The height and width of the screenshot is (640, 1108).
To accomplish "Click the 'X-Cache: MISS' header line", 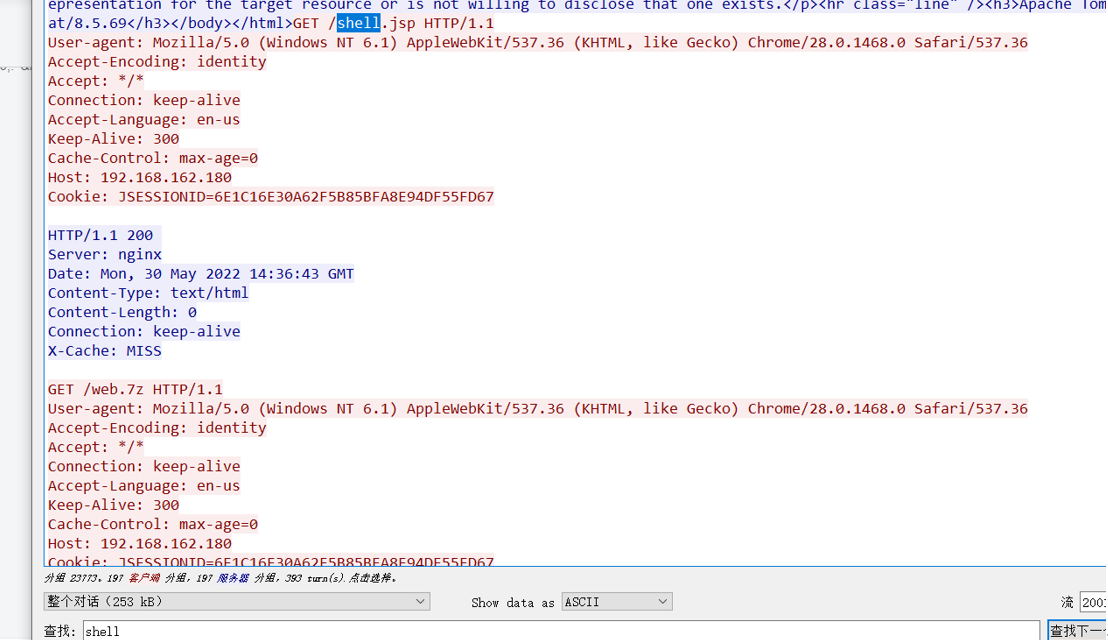I will (x=105, y=351).
